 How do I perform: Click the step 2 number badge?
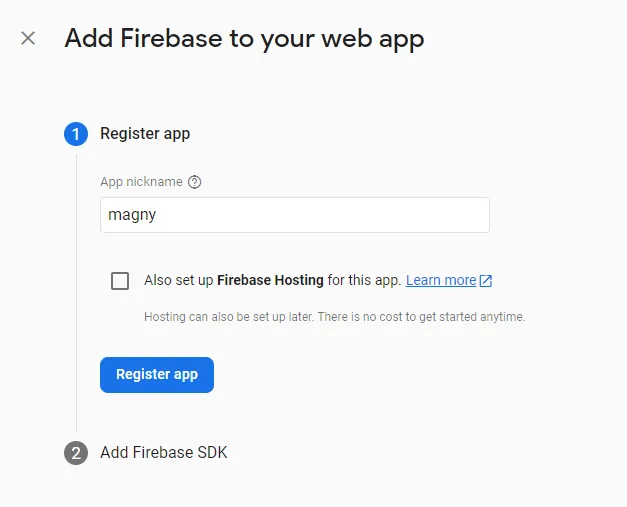click(76, 453)
